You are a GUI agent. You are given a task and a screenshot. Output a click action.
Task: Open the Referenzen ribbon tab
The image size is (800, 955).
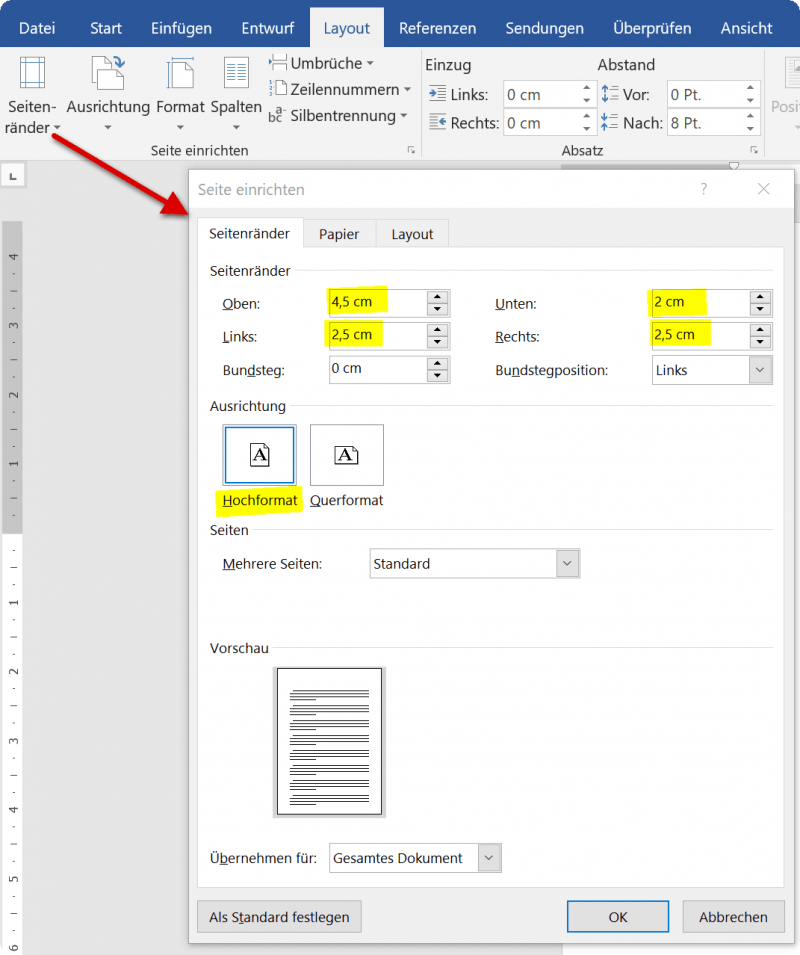pos(437,28)
